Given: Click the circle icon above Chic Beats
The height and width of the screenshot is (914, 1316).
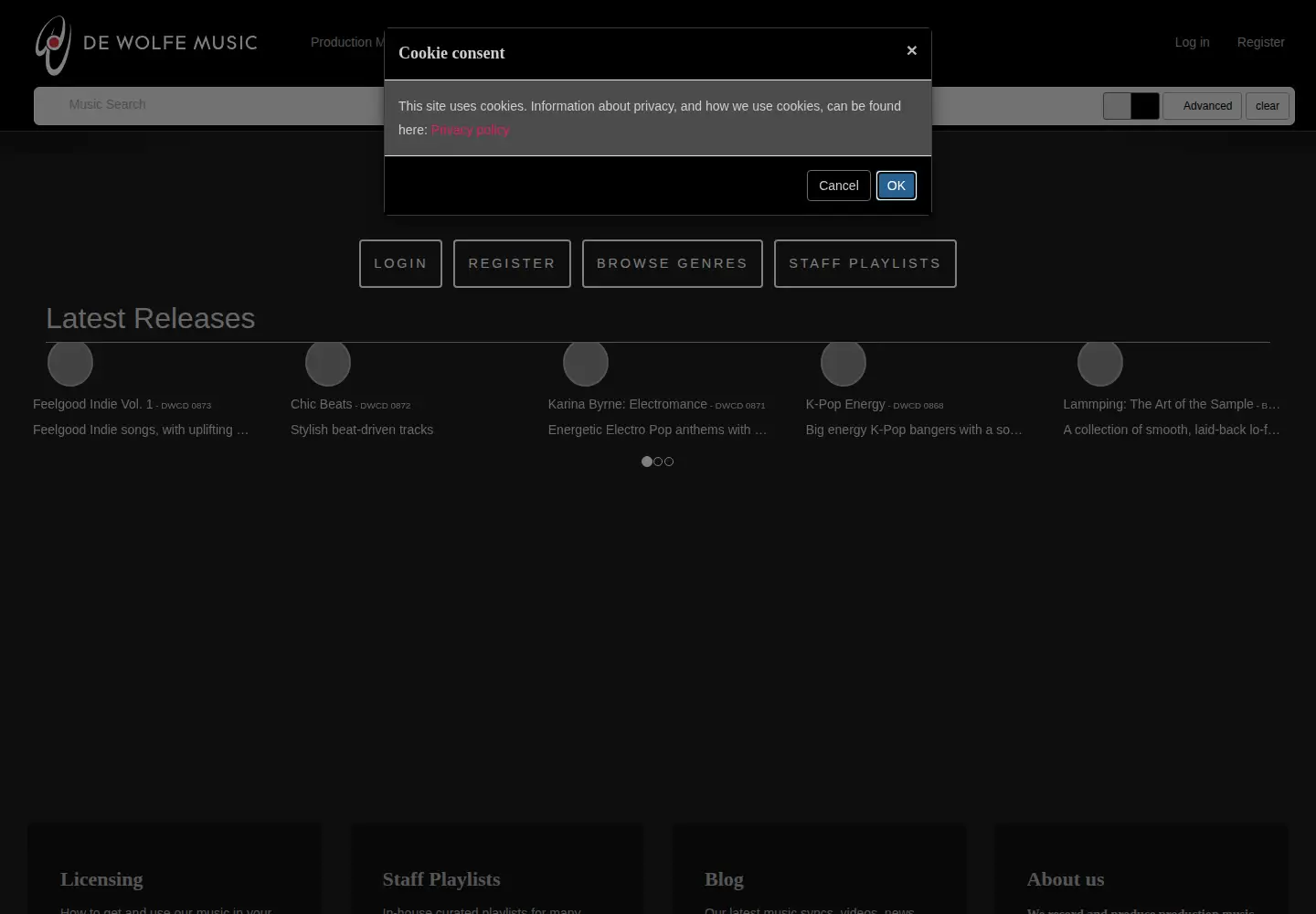Looking at the screenshot, I should tap(328, 363).
